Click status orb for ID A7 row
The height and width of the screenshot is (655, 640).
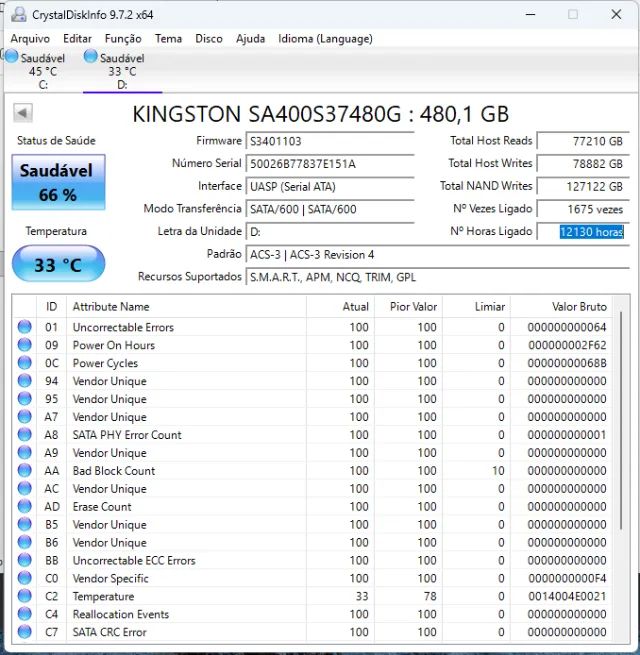click(x=25, y=416)
